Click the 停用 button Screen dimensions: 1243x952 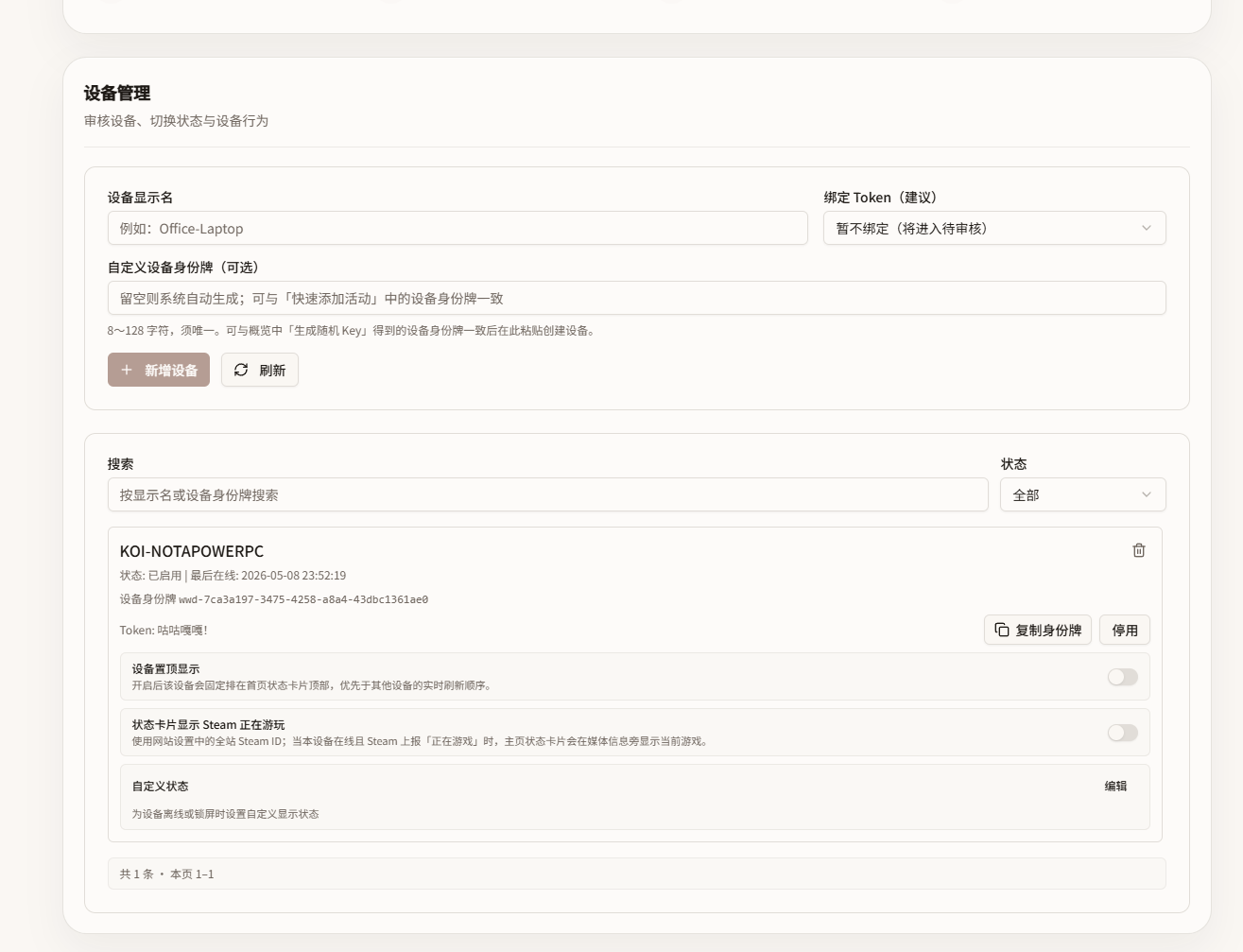(1125, 630)
